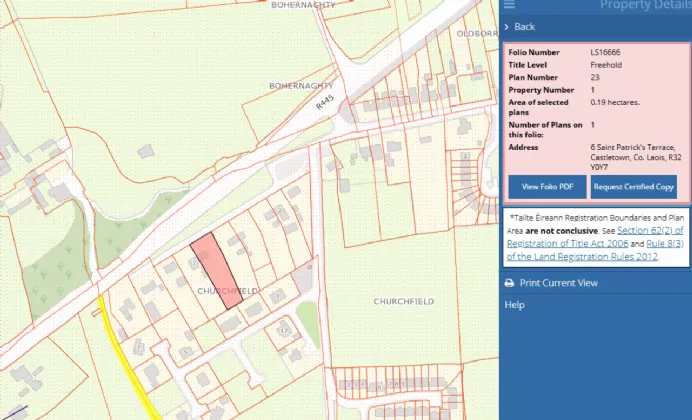Viewport: 692px width, 420px height.
Task: Click the Freehold title level value
Action: pos(607,64)
